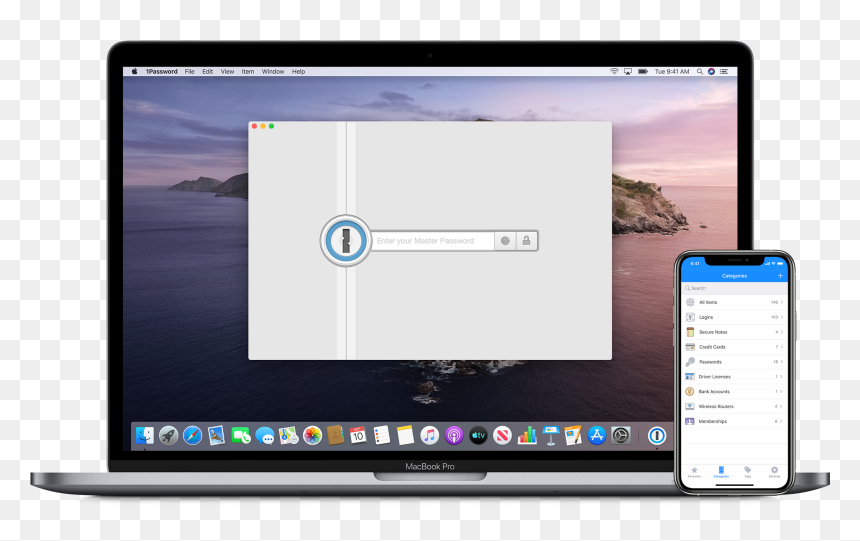This screenshot has width=860, height=541.
Task: Tap the Passwords key icon on iPhone
Action: click(690, 362)
